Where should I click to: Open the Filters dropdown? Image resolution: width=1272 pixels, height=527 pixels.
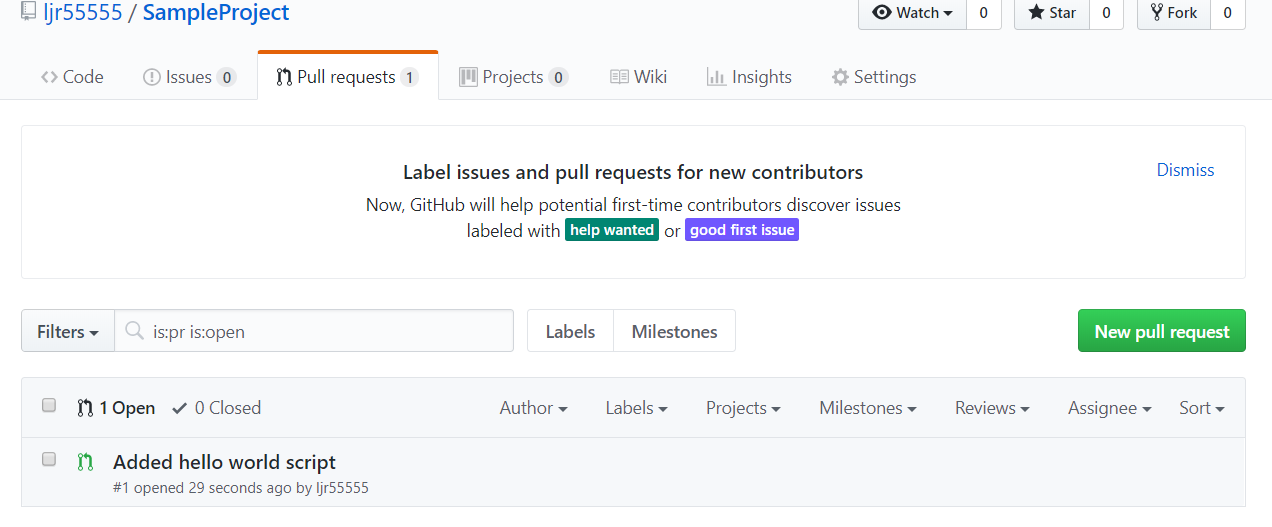(68, 331)
